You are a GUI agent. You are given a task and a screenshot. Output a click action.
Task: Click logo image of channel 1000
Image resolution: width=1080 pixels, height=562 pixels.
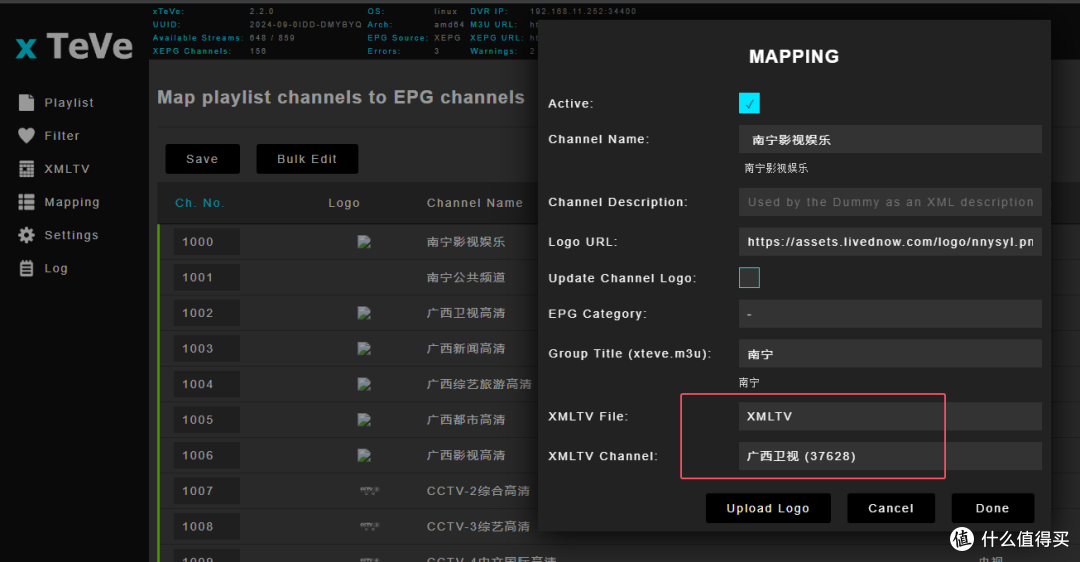364,242
